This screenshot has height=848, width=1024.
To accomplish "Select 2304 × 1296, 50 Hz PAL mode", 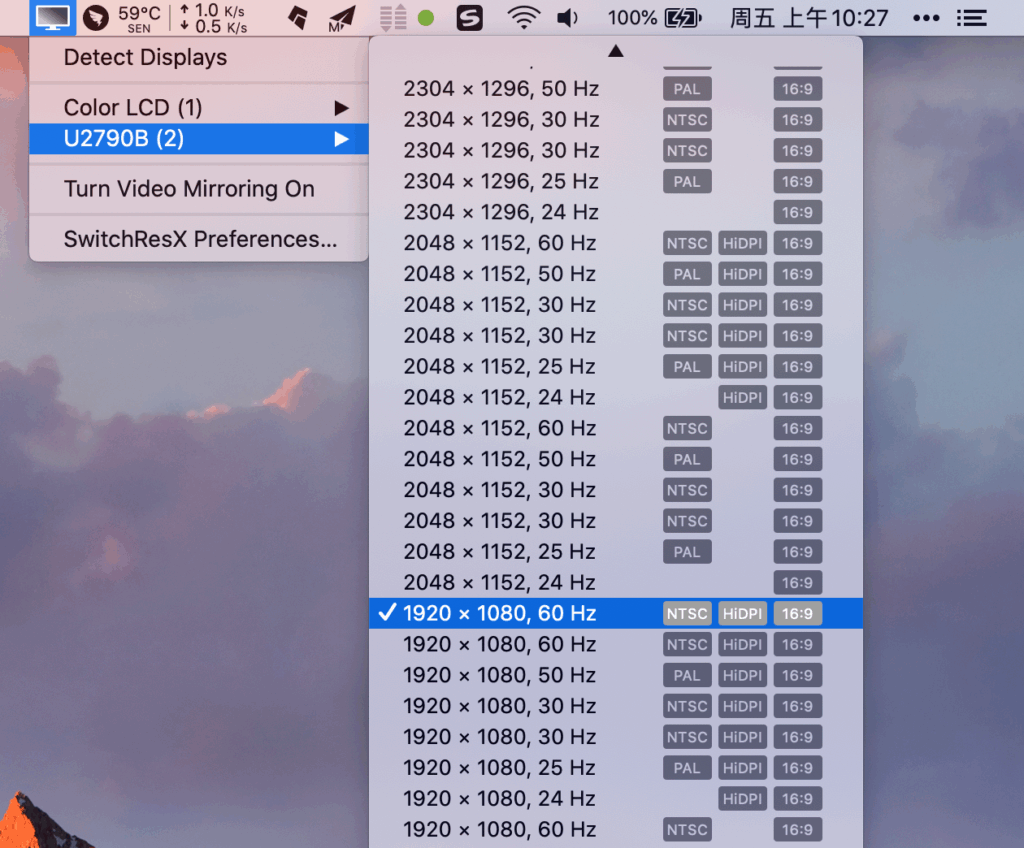I will (501, 89).
